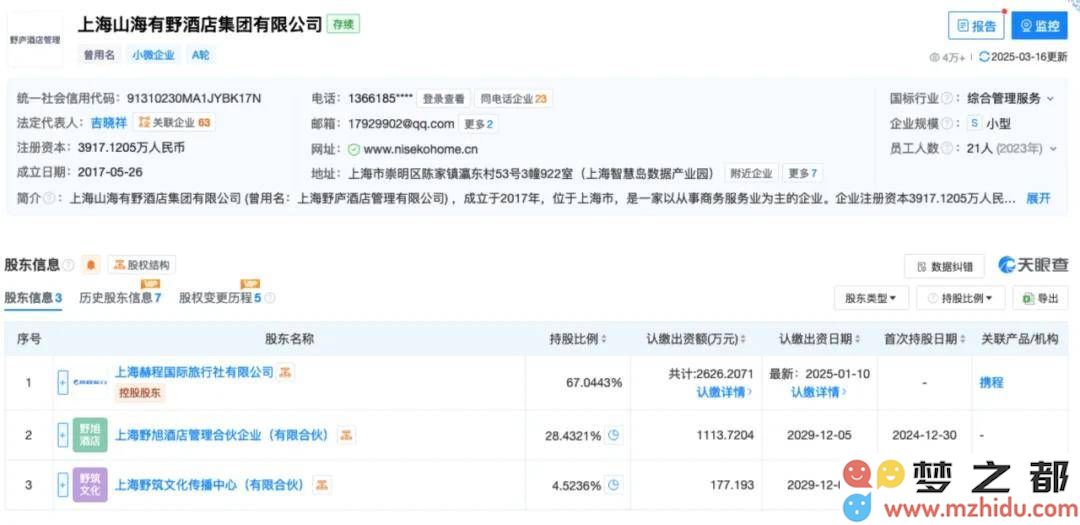Viewport: 1080px width, 525px height.
Task: Click pie chart icon beside 4.5236%
Action: pos(614,485)
